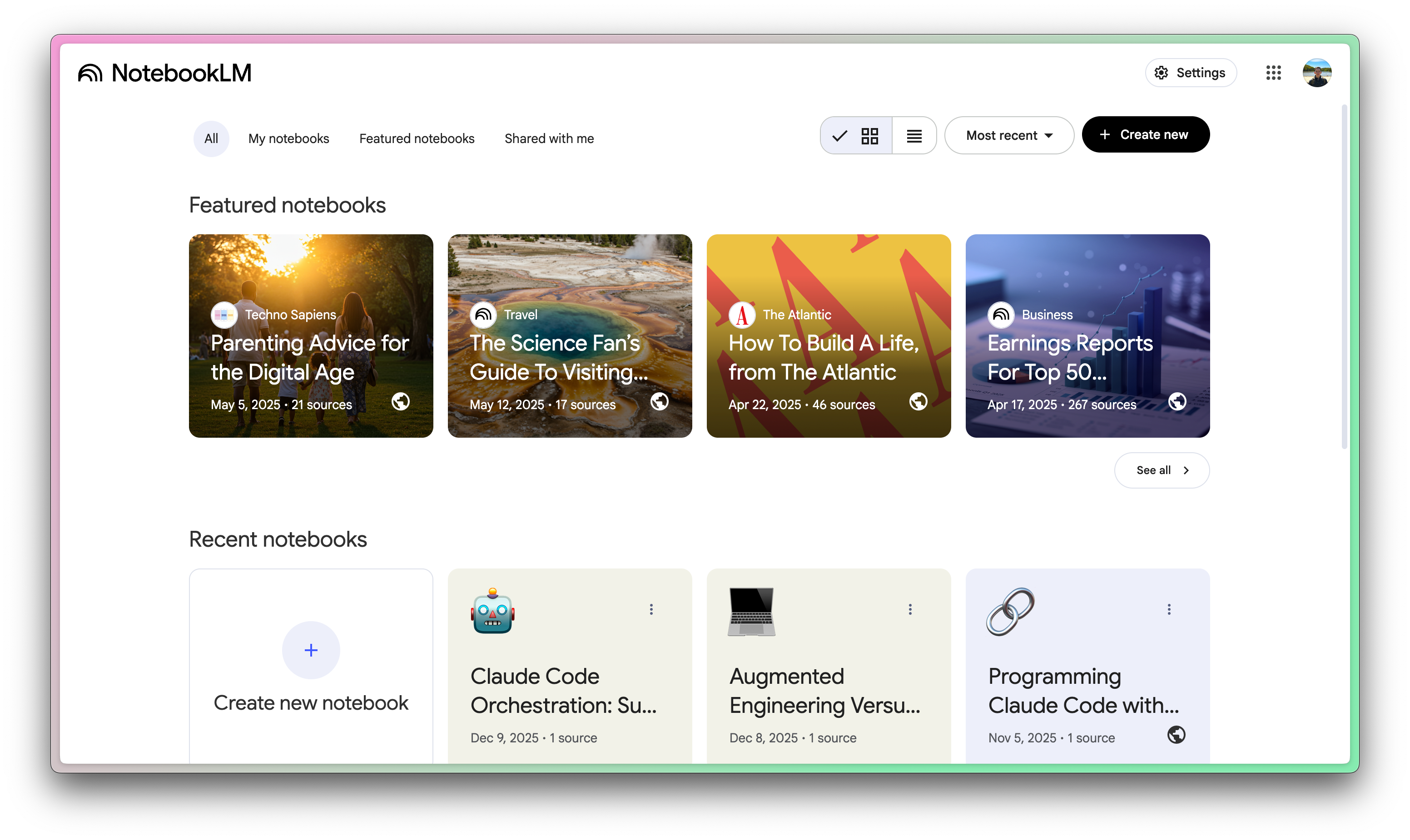This screenshot has height=840, width=1410.
Task: Open options menu for the Claude Code Orchestration notebook
Action: [651, 609]
